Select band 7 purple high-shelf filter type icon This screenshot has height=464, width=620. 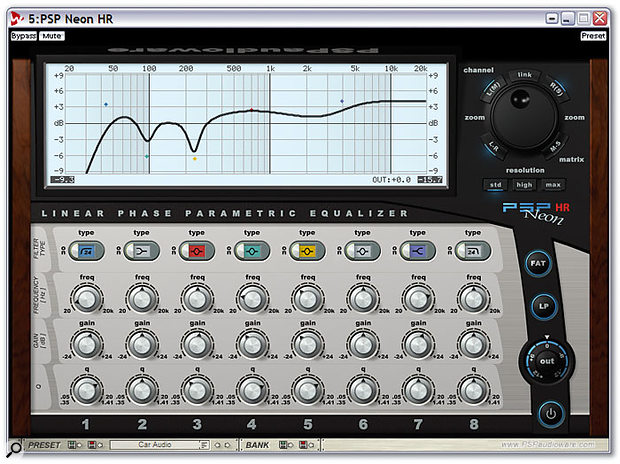pyautogui.click(x=418, y=251)
